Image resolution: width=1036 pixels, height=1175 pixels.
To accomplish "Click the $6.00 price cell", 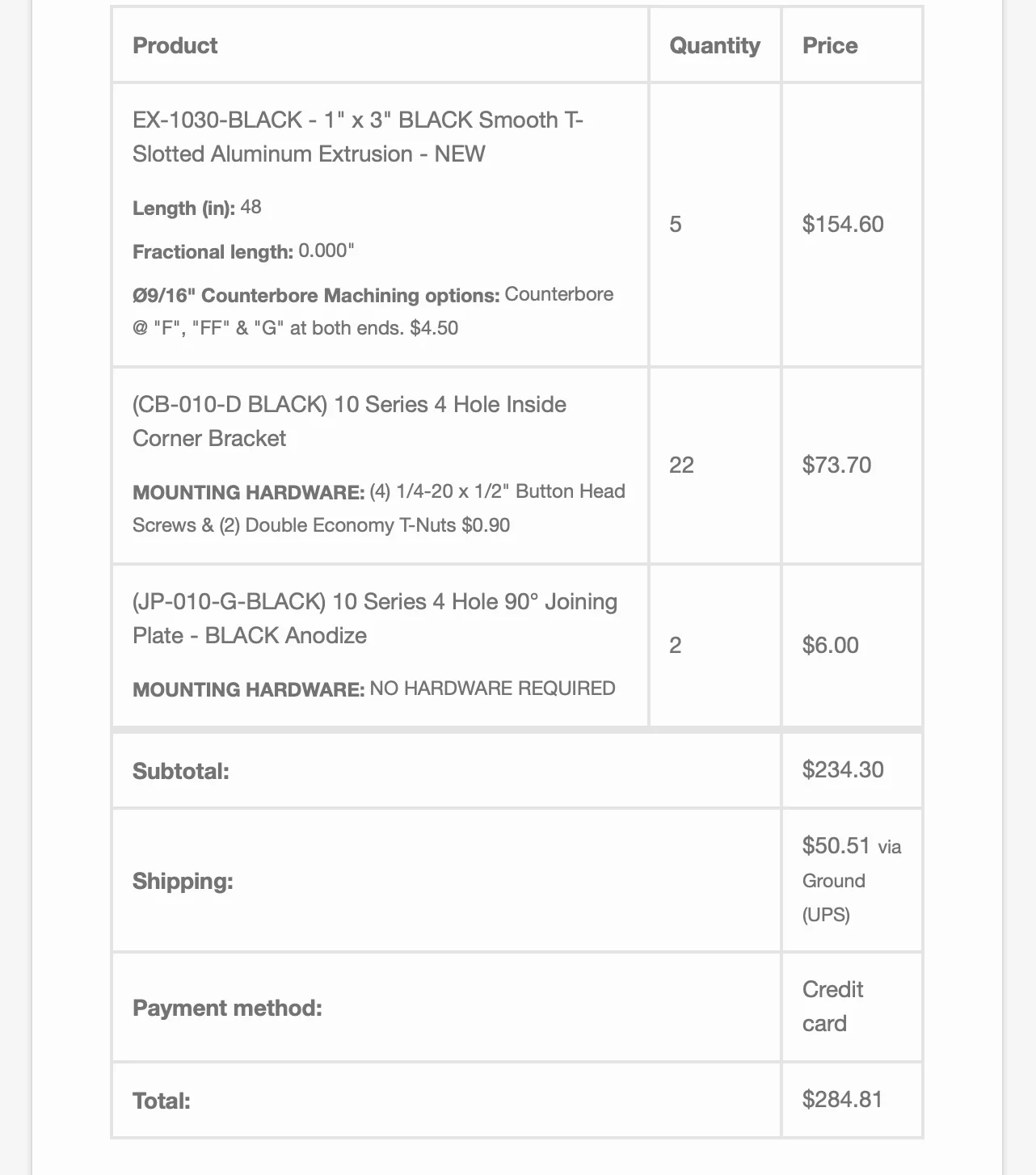I will [830, 645].
